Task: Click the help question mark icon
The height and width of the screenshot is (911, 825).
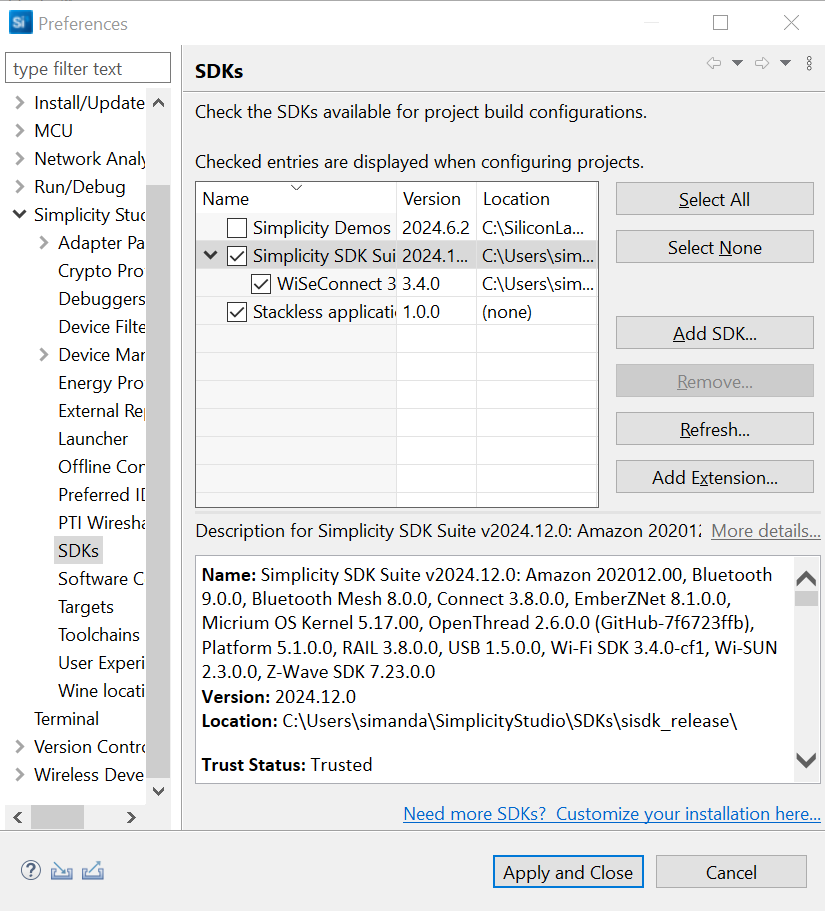Action: click(x=31, y=870)
